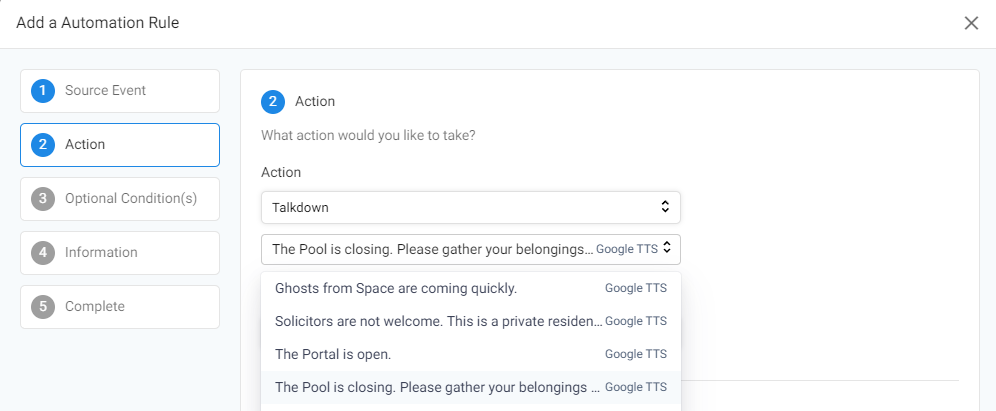Click the message dropdown up-down arrows
The height and width of the screenshot is (411, 996).
tap(667, 248)
